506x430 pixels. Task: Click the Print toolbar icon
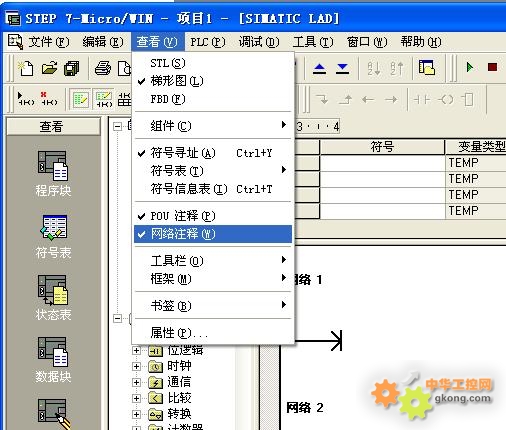pyautogui.click(x=103, y=68)
